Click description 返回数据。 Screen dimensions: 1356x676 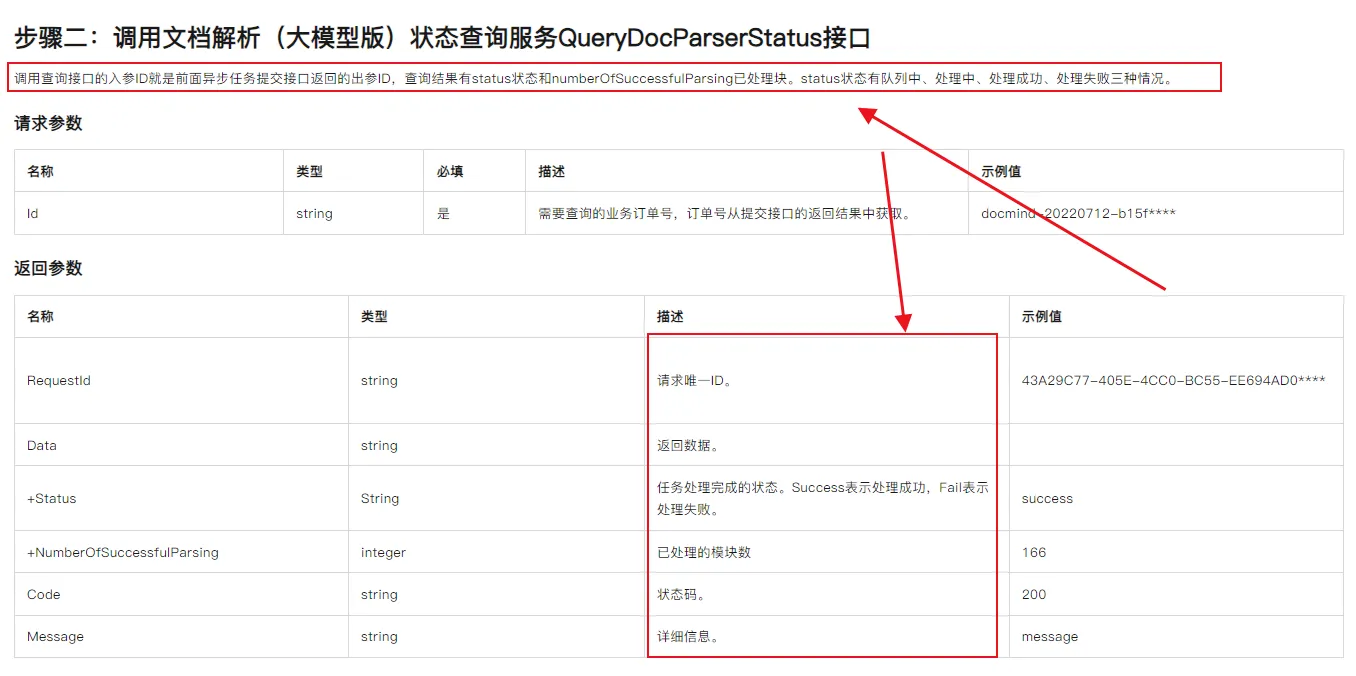point(687,445)
